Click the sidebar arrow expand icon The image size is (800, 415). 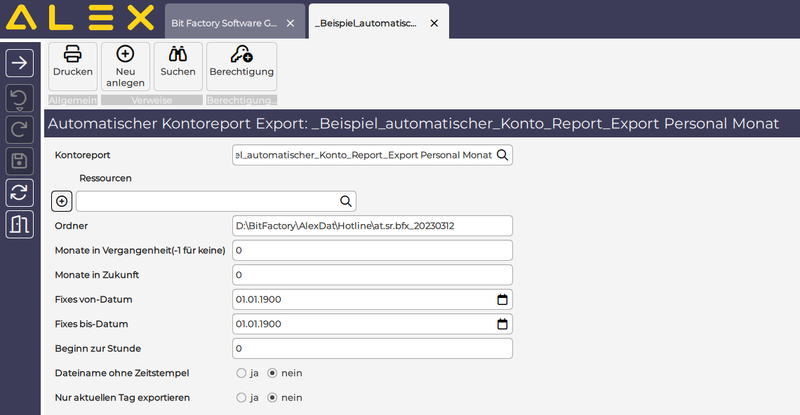pyautogui.click(x=20, y=63)
